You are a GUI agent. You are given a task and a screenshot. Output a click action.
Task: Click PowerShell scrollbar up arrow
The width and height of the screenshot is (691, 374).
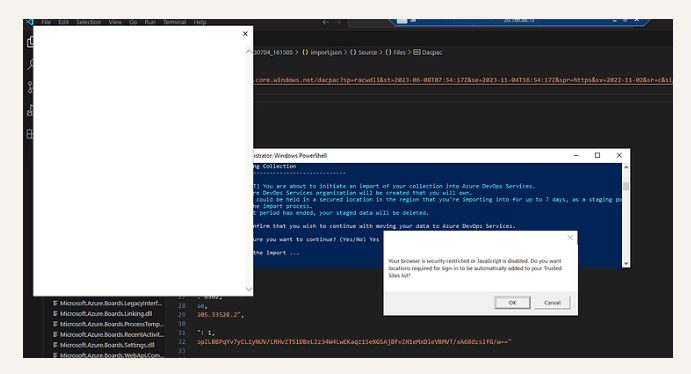click(626, 167)
